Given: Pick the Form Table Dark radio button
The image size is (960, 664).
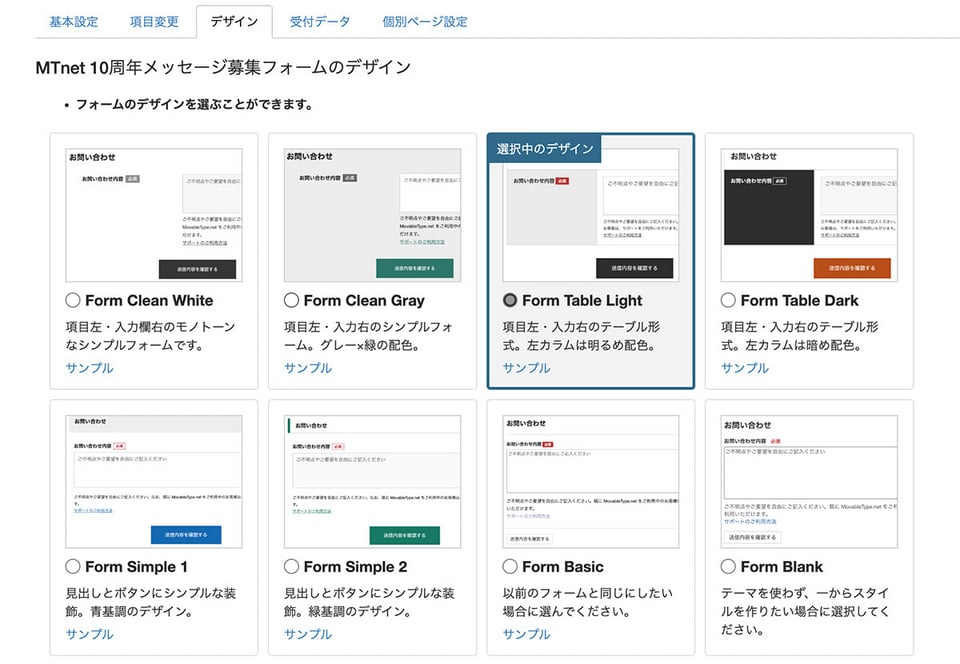Looking at the screenshot, I should [x=728, y=300].
